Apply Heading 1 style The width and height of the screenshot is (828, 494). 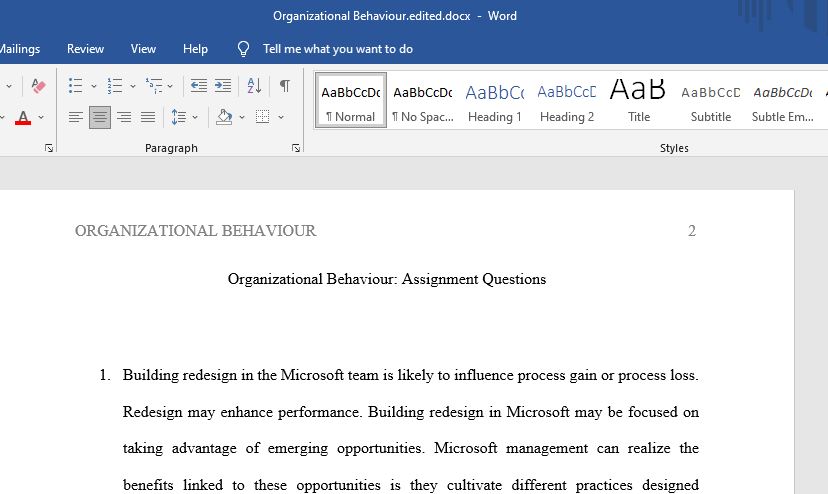[495, 100]
